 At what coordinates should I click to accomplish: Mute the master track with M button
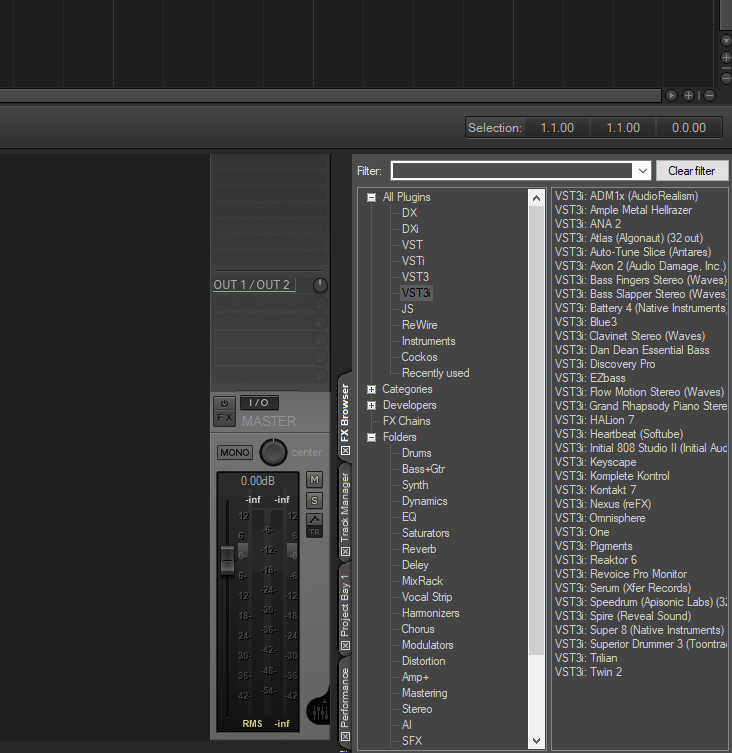[314, 479]
